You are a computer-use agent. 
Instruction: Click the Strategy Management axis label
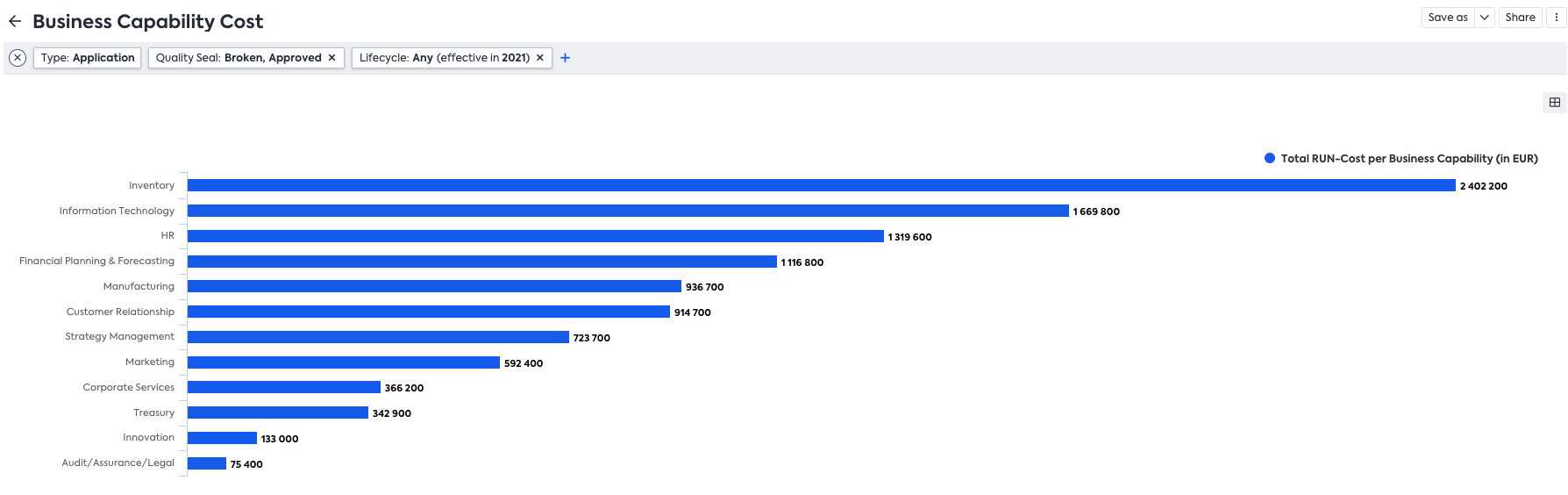(x=119, y=336)
